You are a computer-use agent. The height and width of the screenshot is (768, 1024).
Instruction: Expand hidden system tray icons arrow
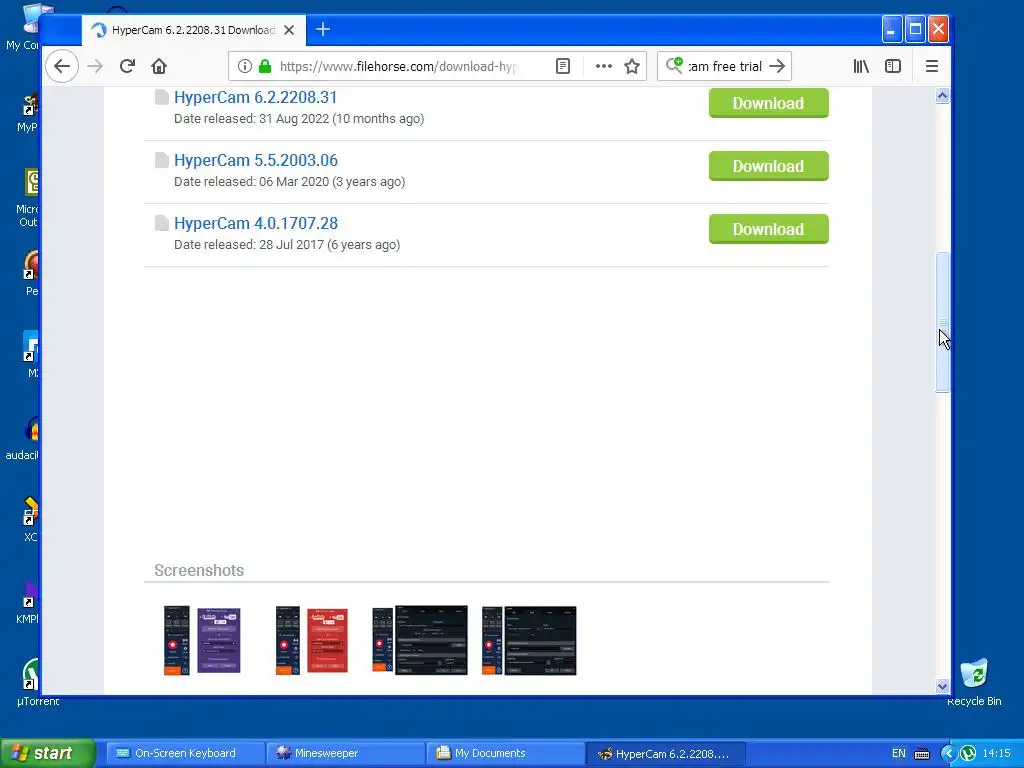(949, 754)
